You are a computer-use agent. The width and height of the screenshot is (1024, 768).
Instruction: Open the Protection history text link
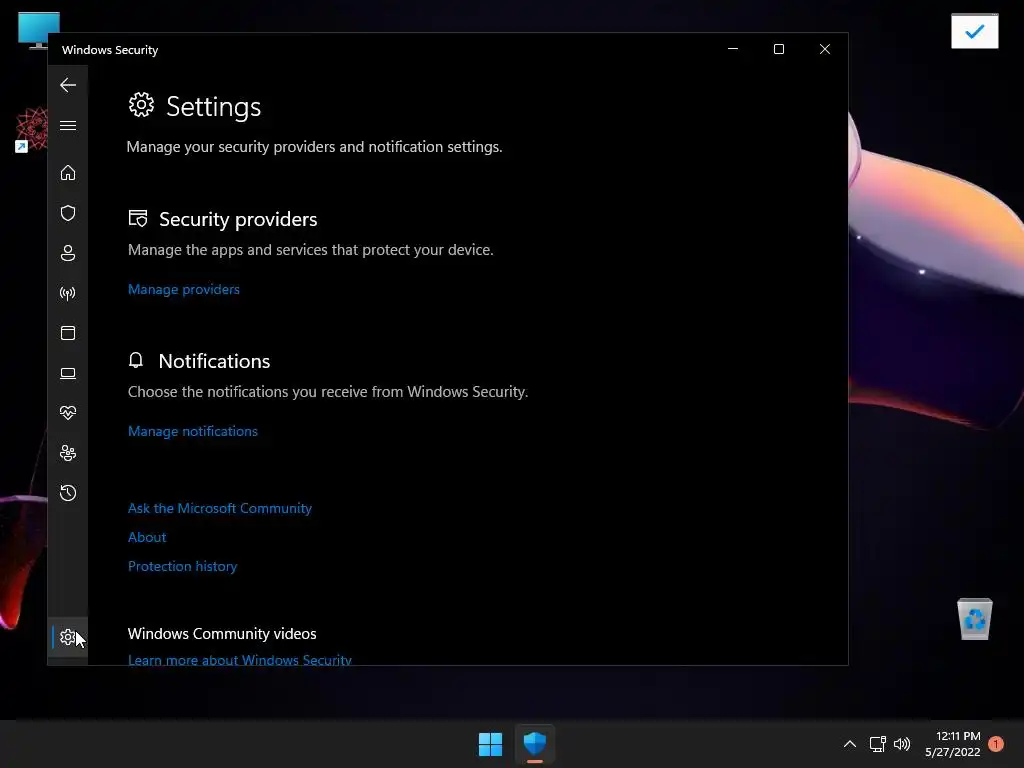[x=182, y=566]
